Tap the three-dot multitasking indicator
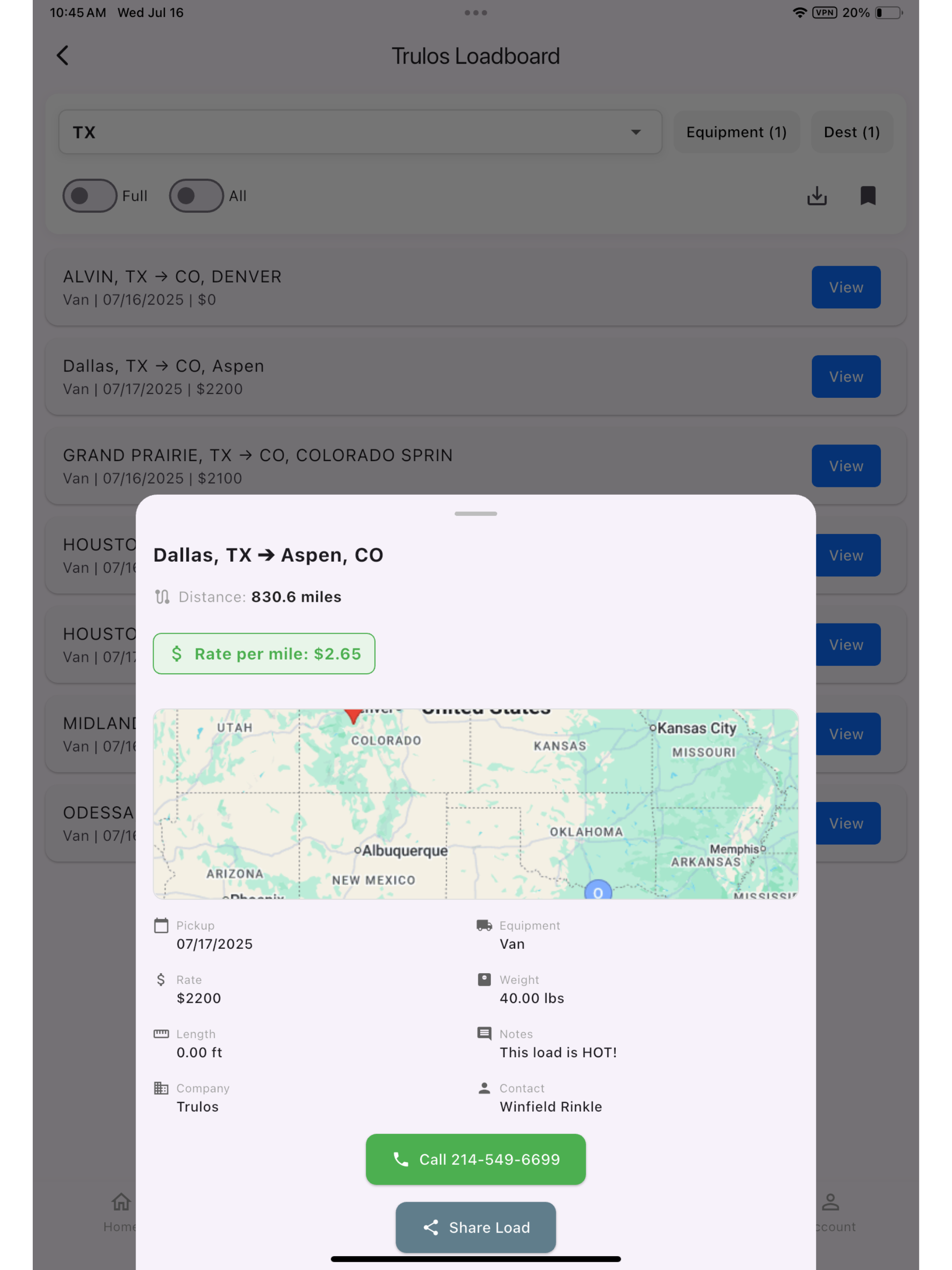The width and height of the screenshot is (952, 1270). point(476,12)
